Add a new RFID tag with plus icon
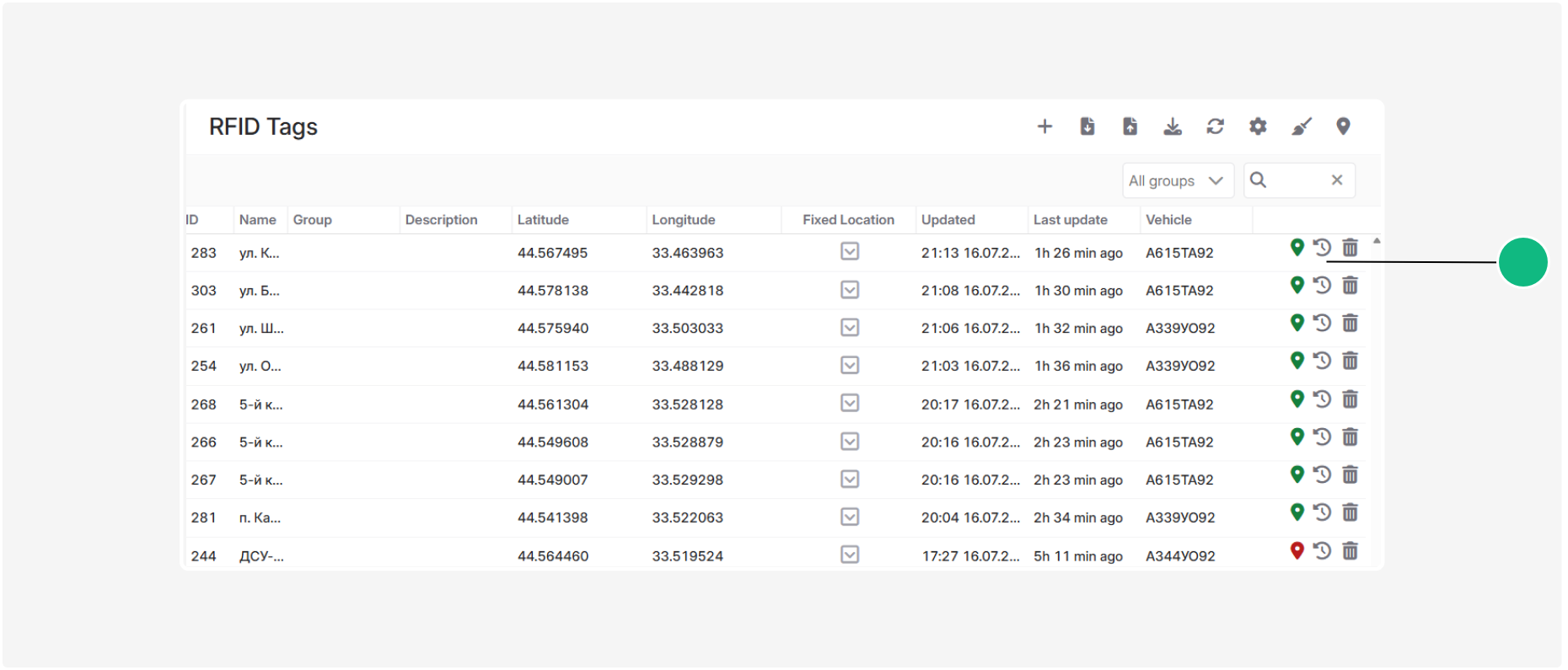This screenshot has width=1568, height=670. pos(1044,126)
